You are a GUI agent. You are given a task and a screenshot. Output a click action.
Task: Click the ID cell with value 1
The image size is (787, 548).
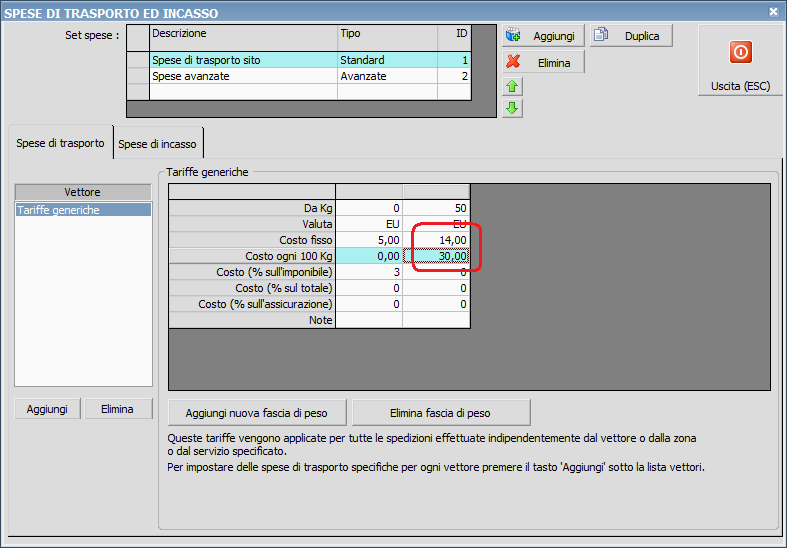[x=454, y=60]
